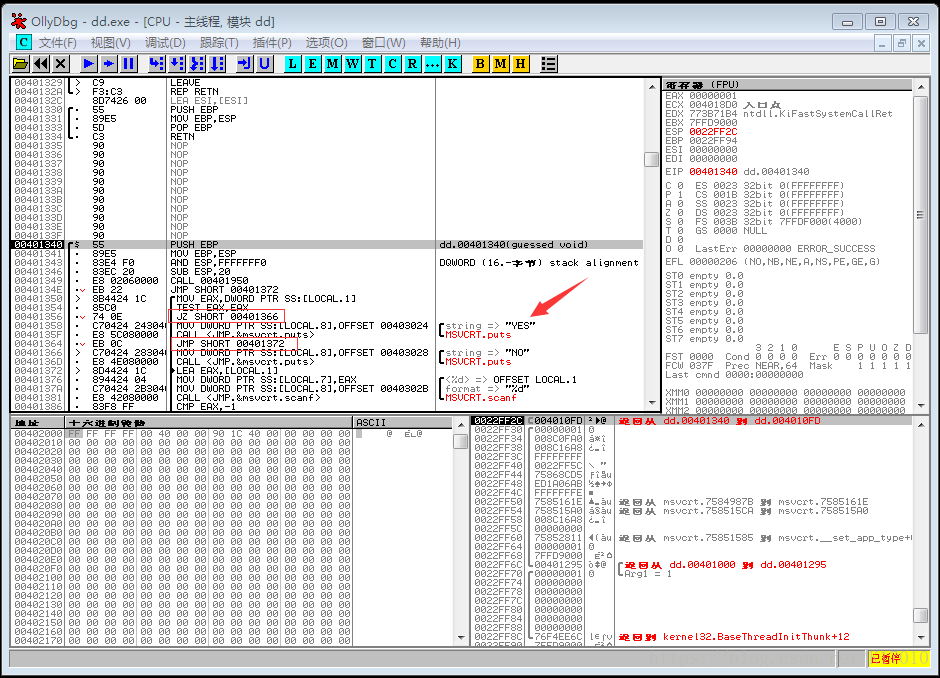This screenshot has width=940, height=678.
Task: Select the JZ SHORT 00401366 instruction
Action: click(x=227, y=317)
